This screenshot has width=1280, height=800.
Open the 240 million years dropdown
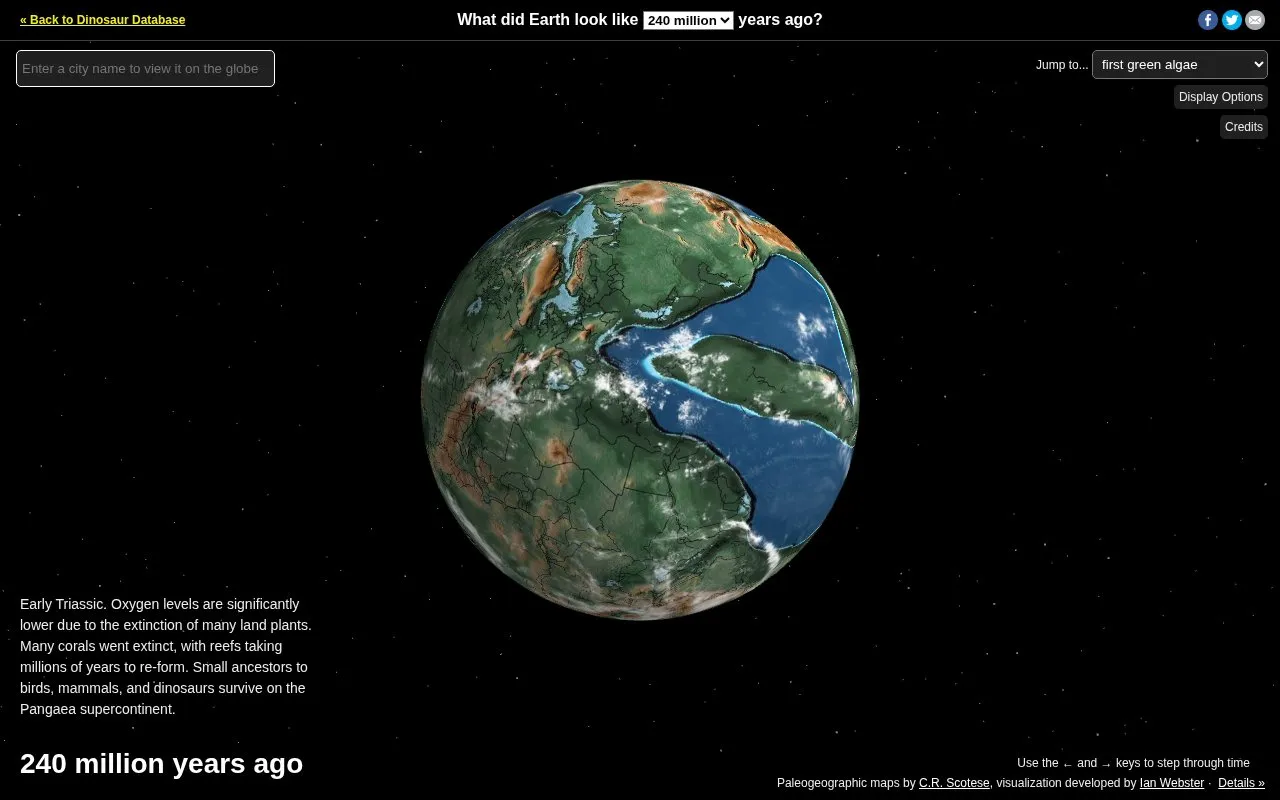(x=688, y=20)
